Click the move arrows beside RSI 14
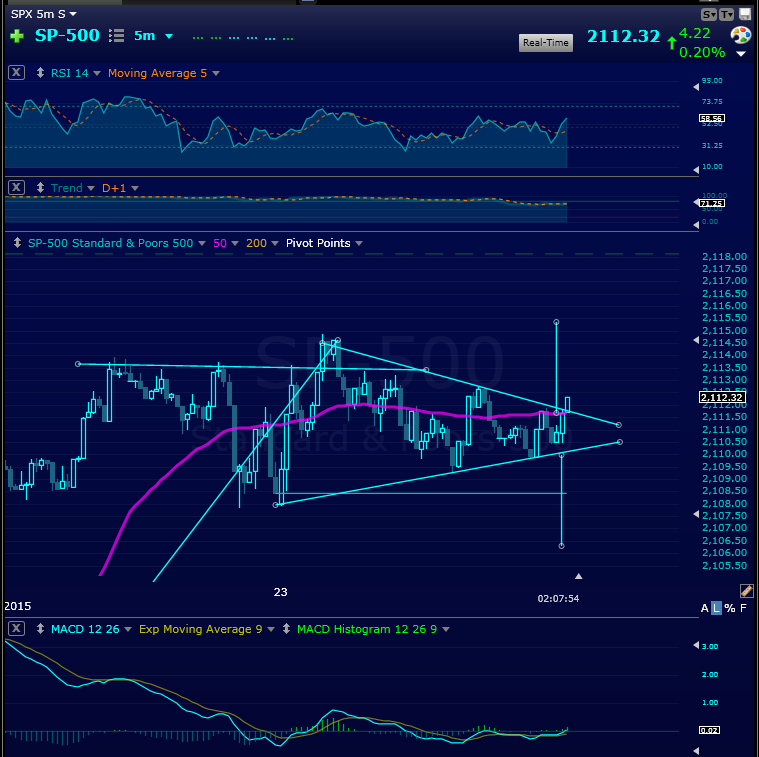759x757 pixels. [41, 73]
